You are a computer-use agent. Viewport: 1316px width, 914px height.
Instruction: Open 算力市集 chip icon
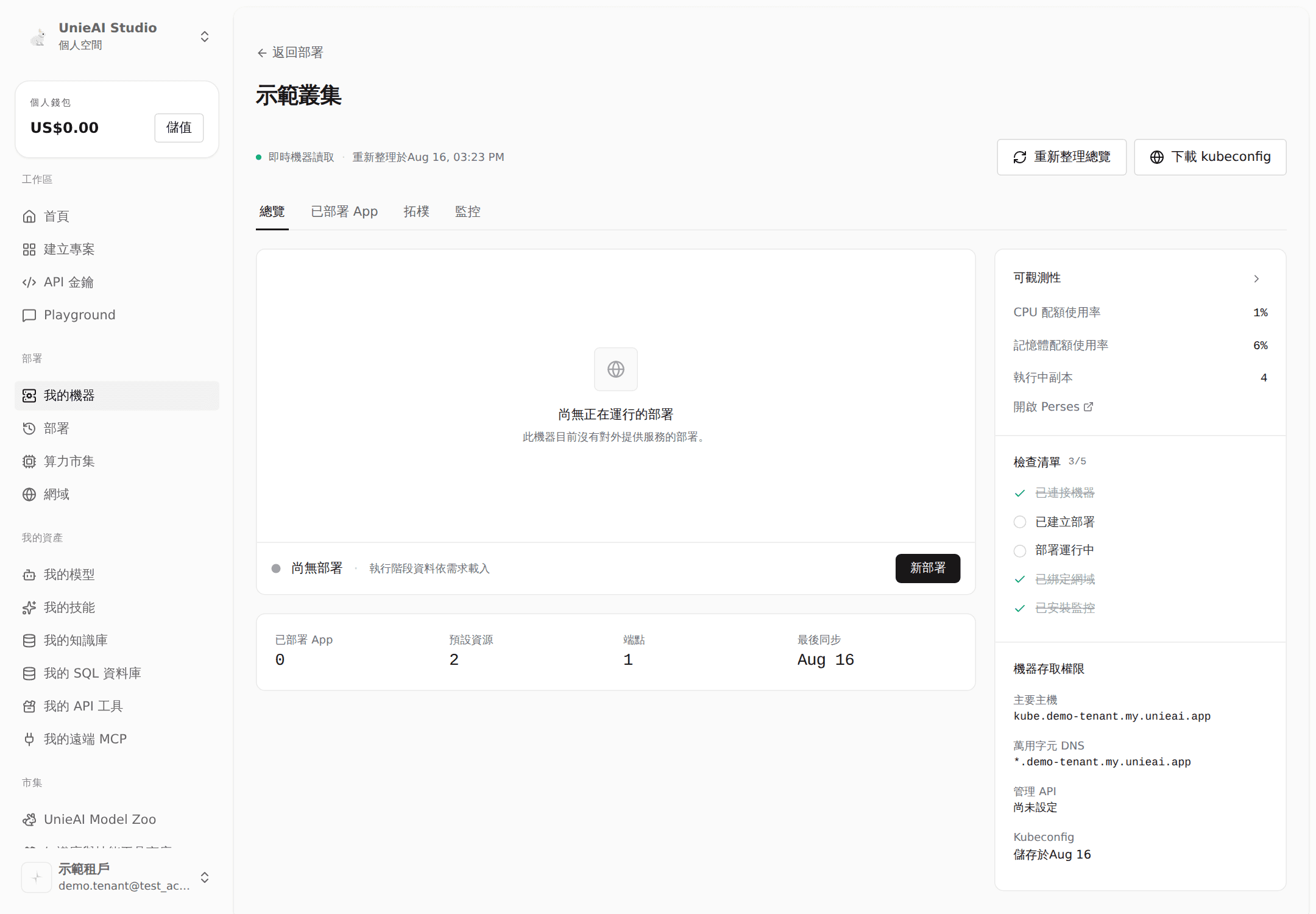tap(29, 461)
